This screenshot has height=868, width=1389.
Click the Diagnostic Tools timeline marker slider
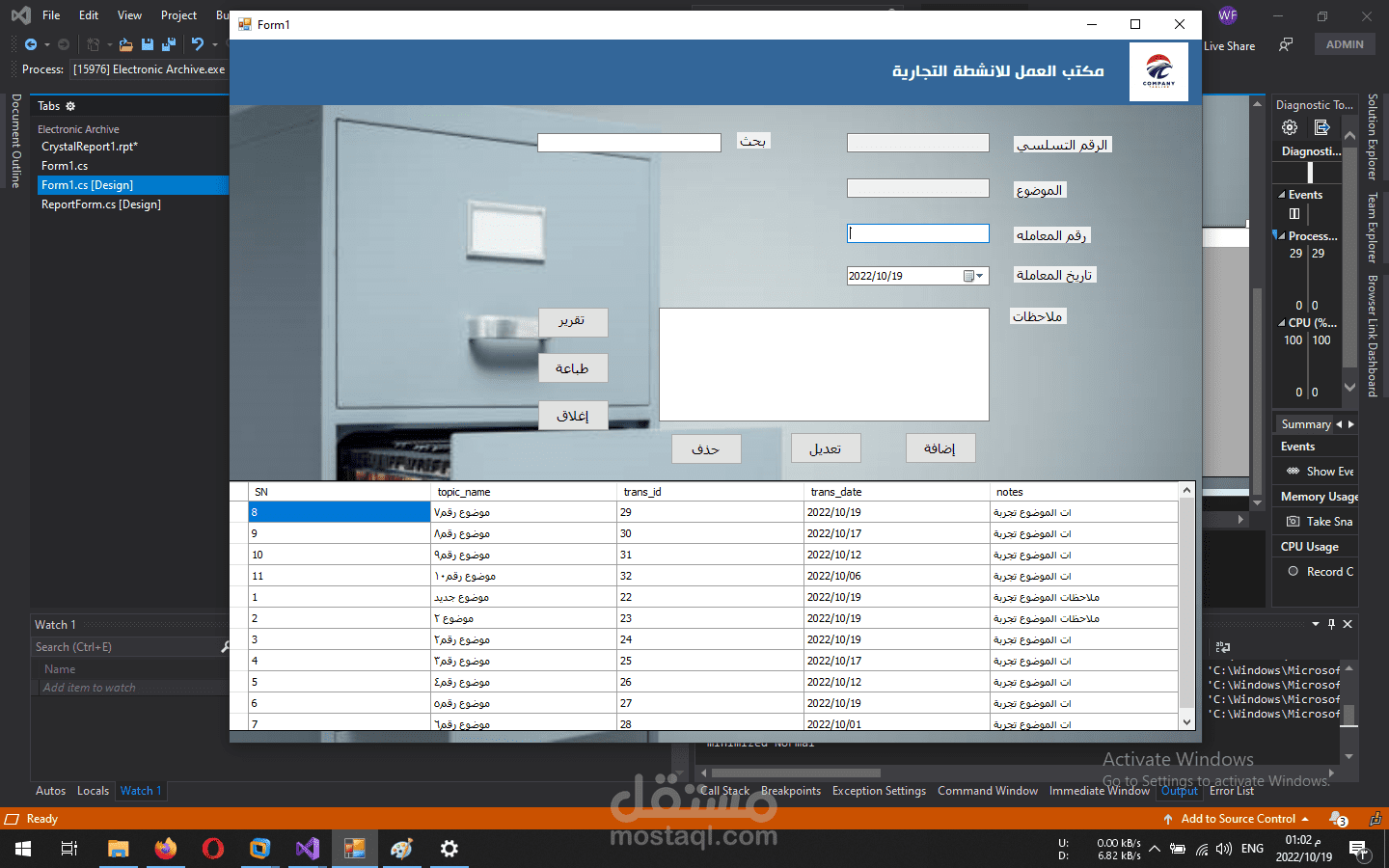[x=1310, y=172]
